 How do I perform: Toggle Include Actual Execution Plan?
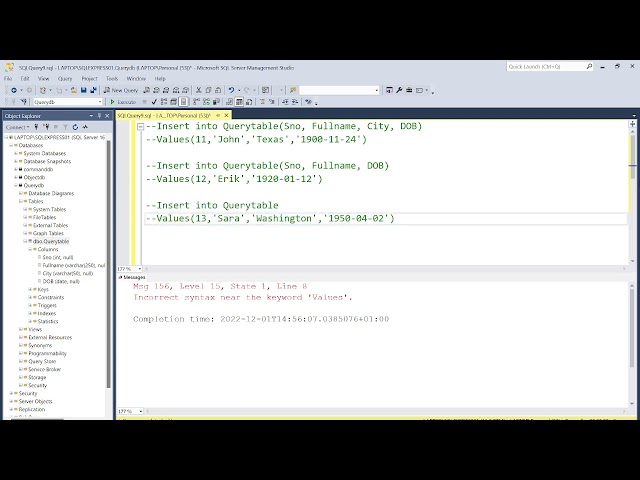pyautogui.click(x=197, y=102)
